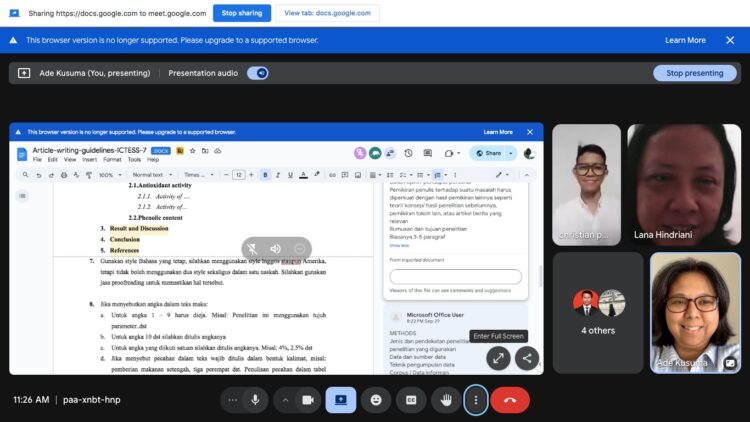Dismiss the unsupported browser banner in Meet
The width and height of the screenshot is (750, 422).
click(x=730, y=40)
